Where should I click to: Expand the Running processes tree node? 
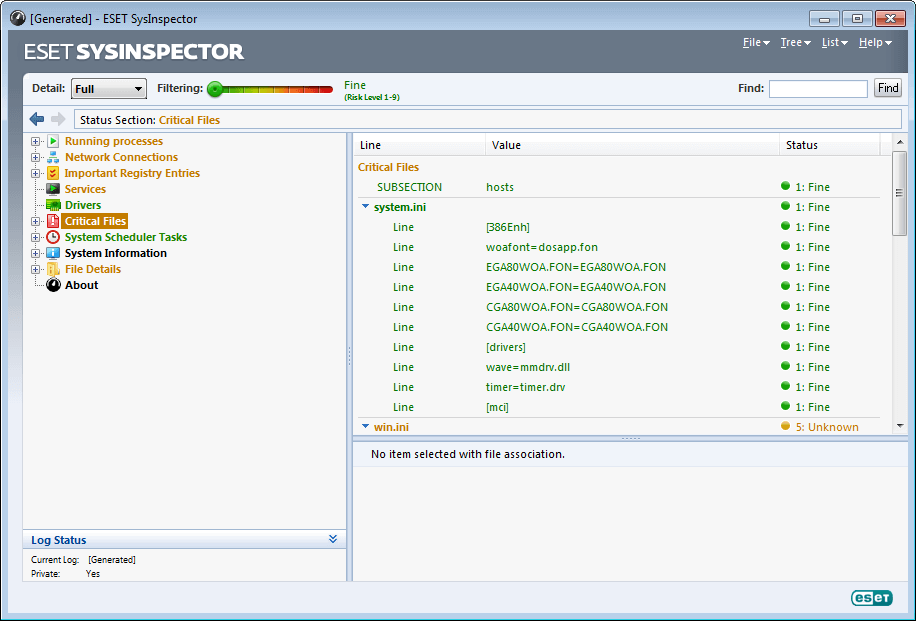36,141
